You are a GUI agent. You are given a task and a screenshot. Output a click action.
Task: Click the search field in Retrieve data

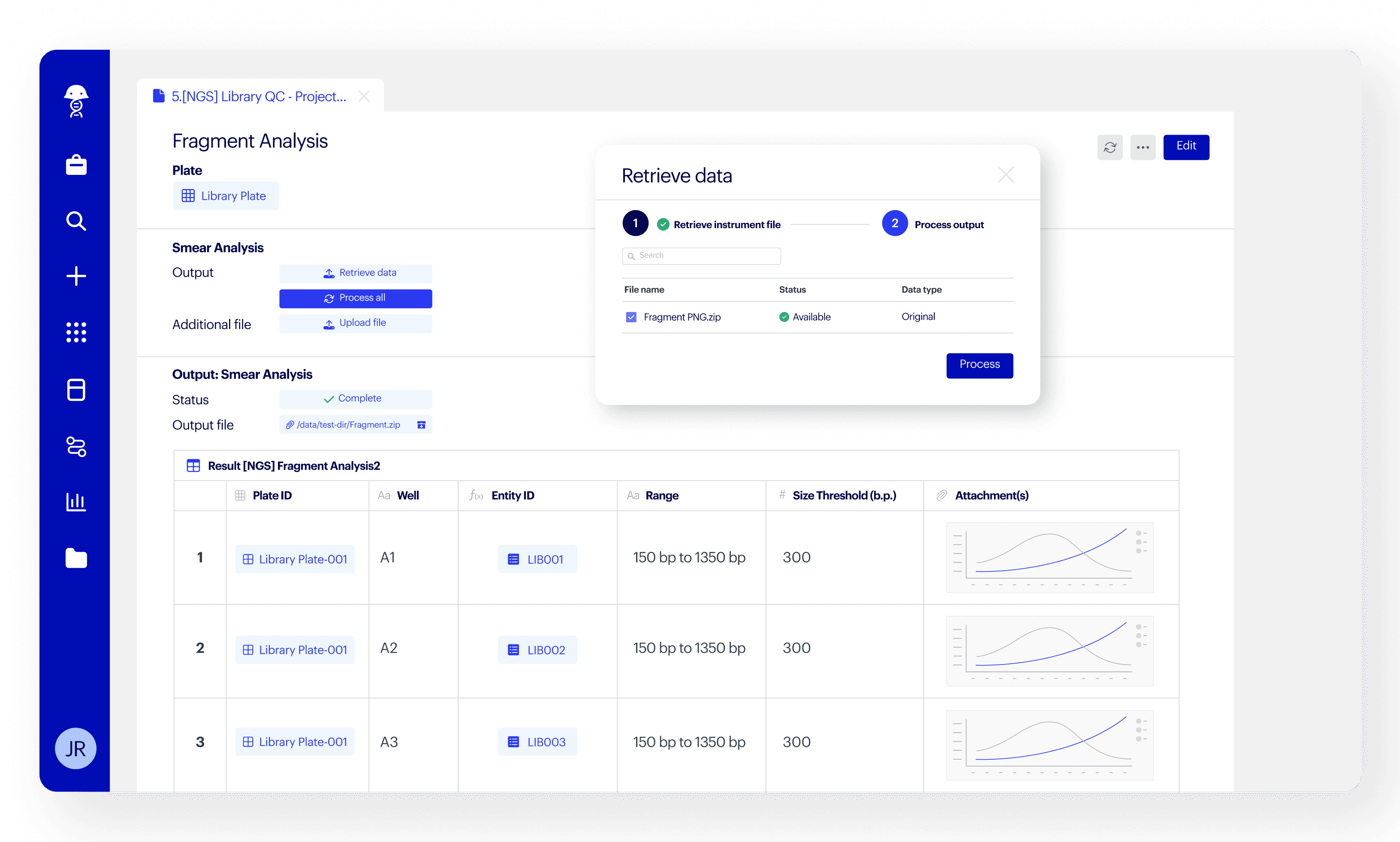[x=701, y=256]
